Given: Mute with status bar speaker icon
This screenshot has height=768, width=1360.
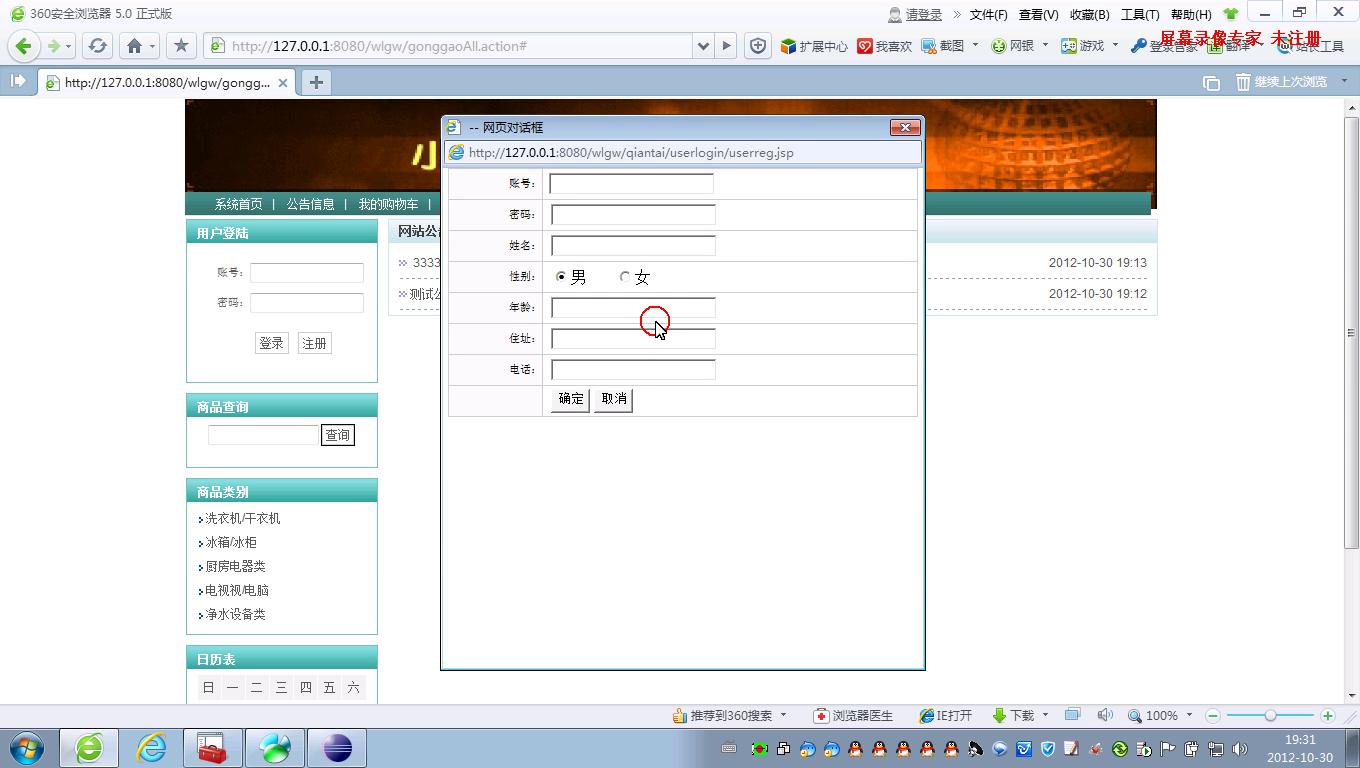Looking at the screenshot, I should tap(1105, 716).
